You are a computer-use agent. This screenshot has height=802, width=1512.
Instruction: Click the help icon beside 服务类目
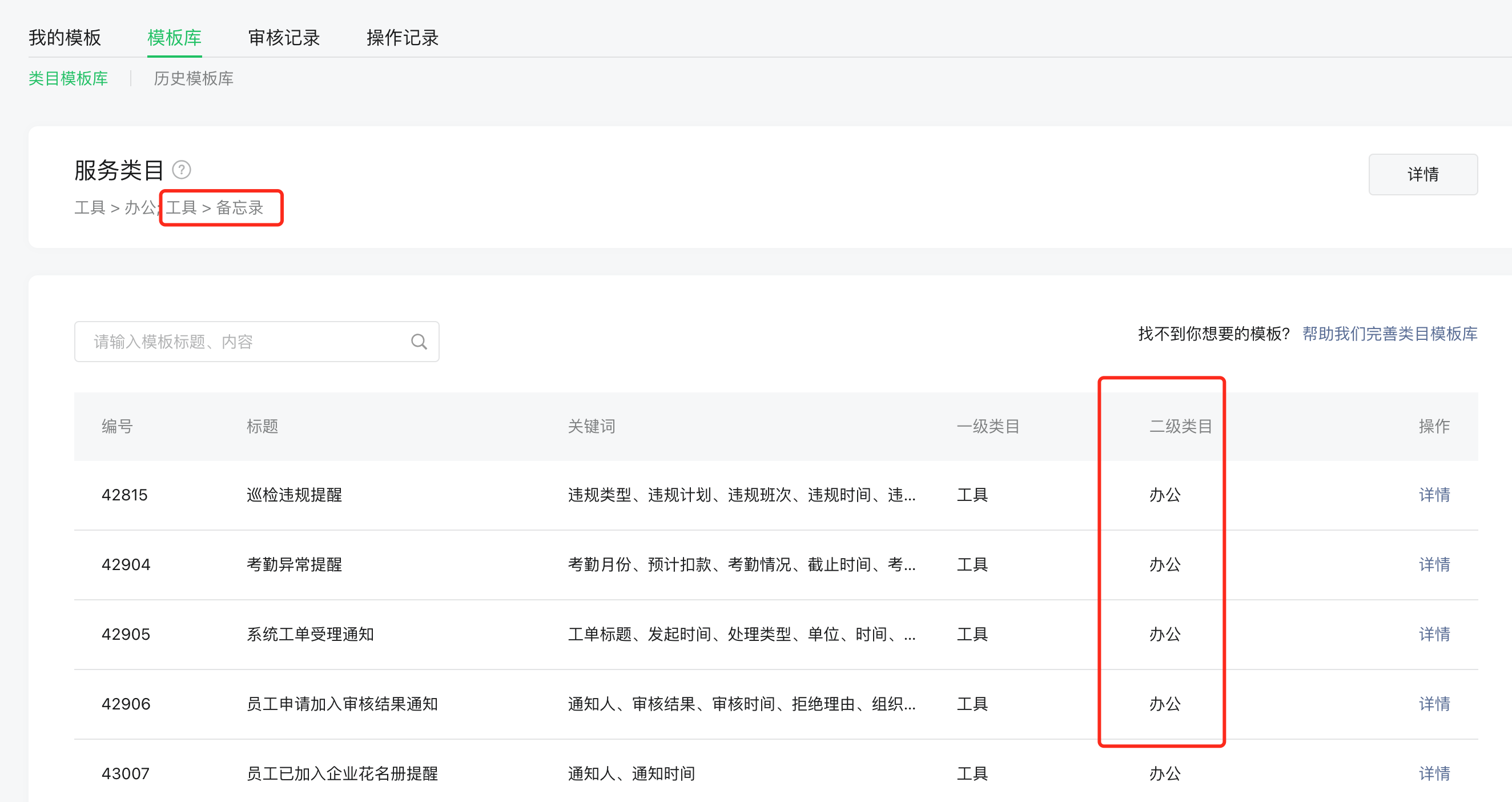tap(182, 170)
